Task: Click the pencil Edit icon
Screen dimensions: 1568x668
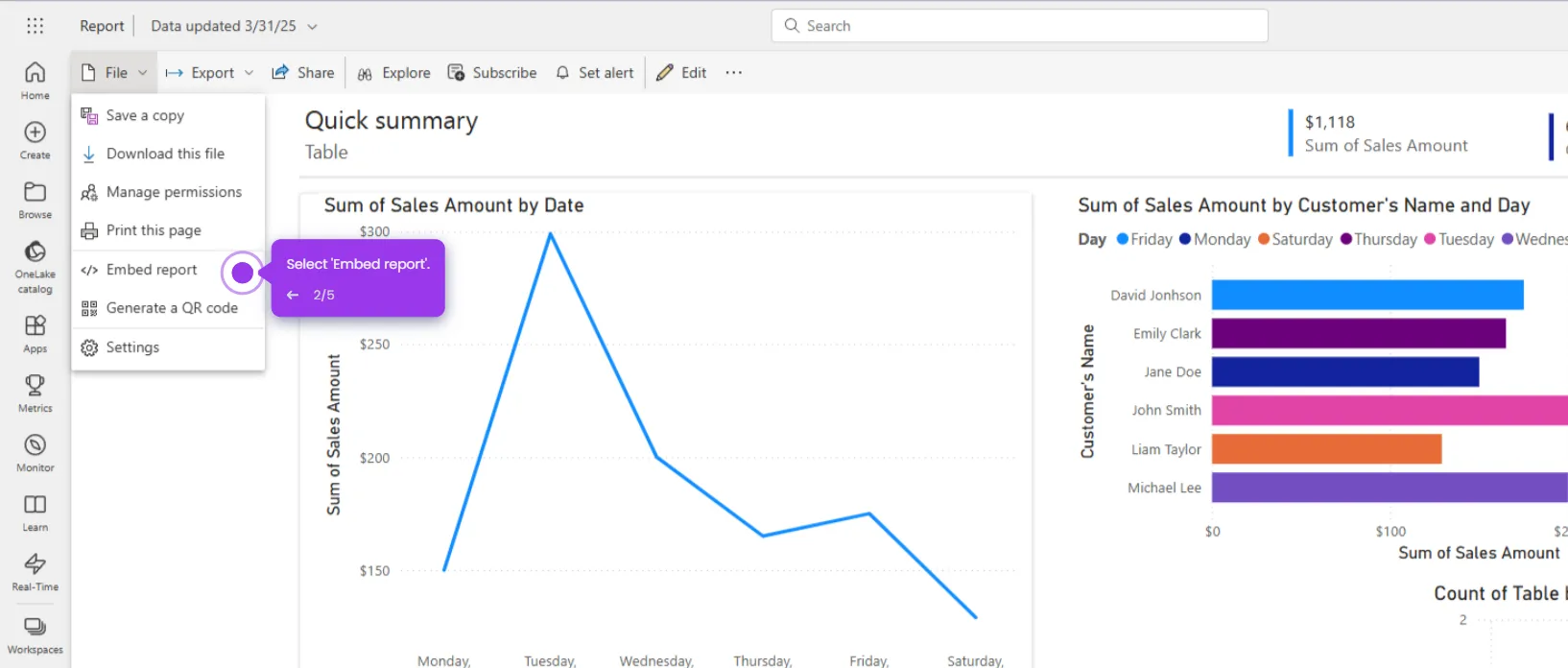Action: [664, 73]
